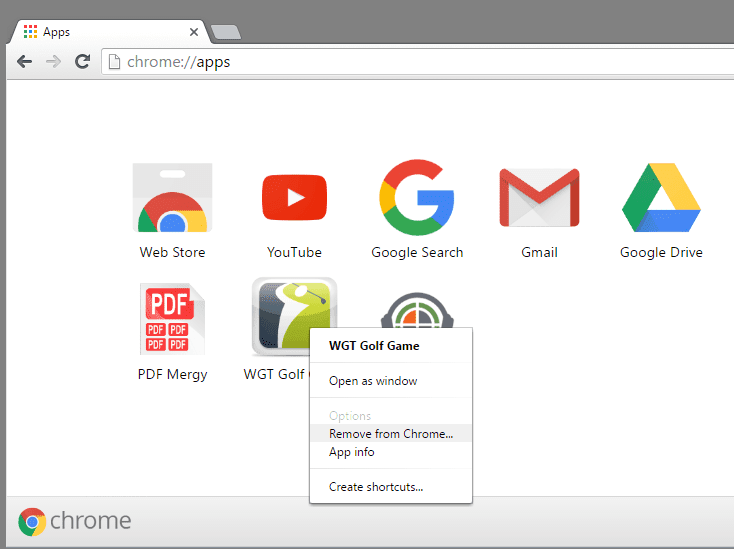
Task: Launch the YouTube app icon
Action: pos(294,197)
